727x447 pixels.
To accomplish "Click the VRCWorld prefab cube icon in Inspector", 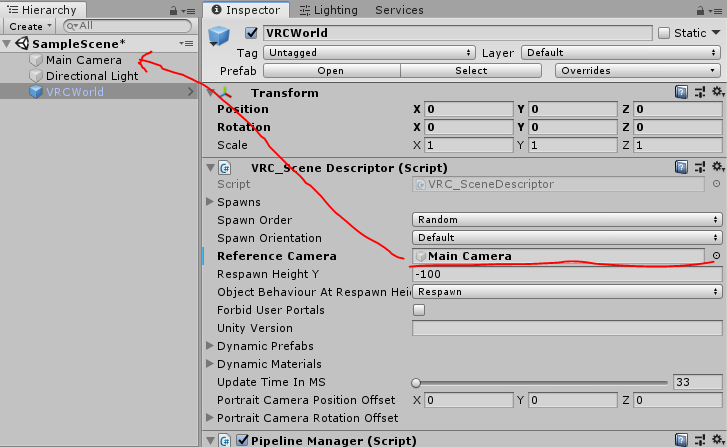I will click(x=218, y=36).
